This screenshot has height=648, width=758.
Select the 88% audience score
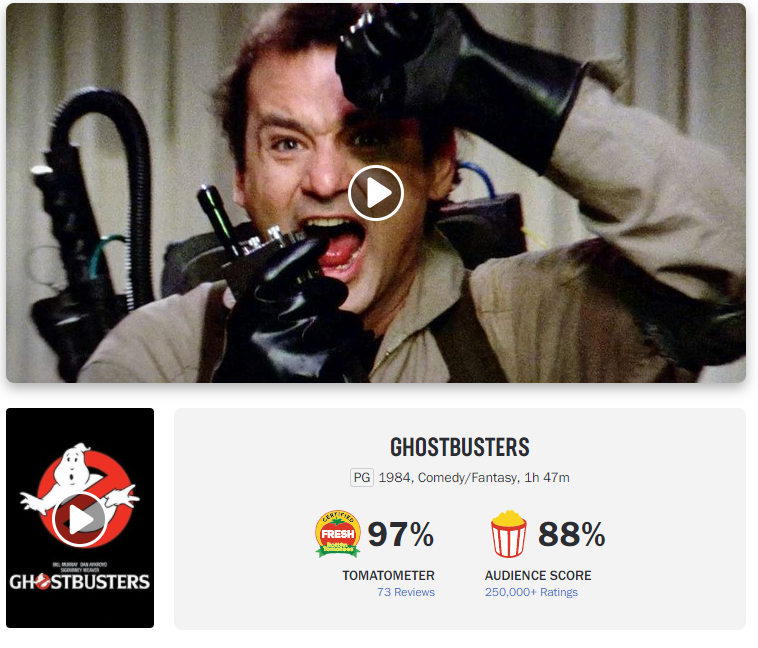pos(571,534)
